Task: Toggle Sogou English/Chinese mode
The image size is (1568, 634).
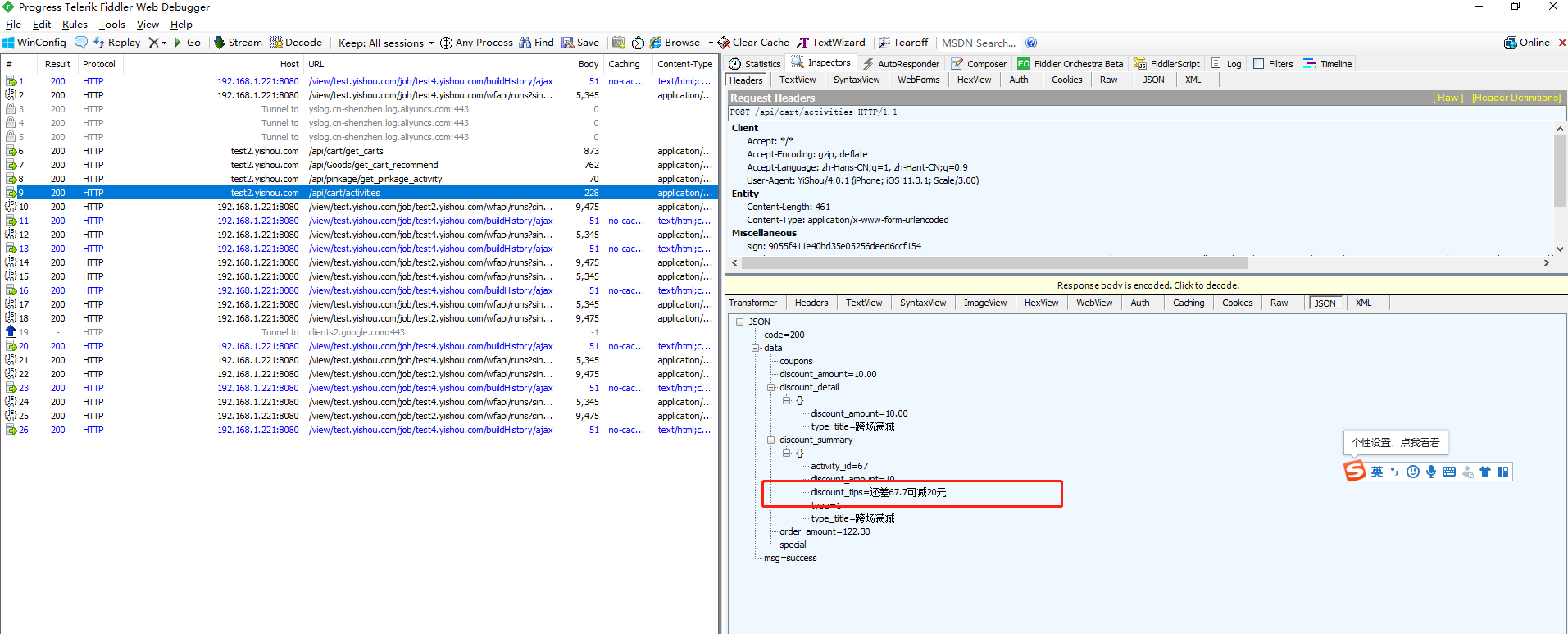Action: click(x=1377, y=472)
